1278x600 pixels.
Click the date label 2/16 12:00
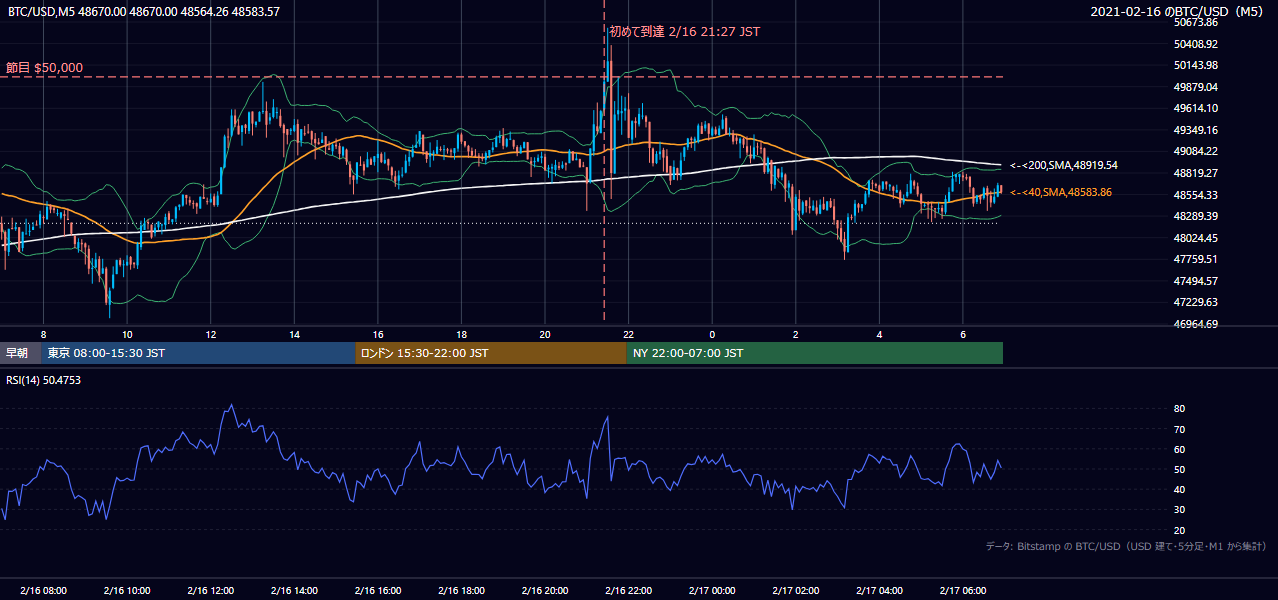pyautogui.click(x=210, y=591)
